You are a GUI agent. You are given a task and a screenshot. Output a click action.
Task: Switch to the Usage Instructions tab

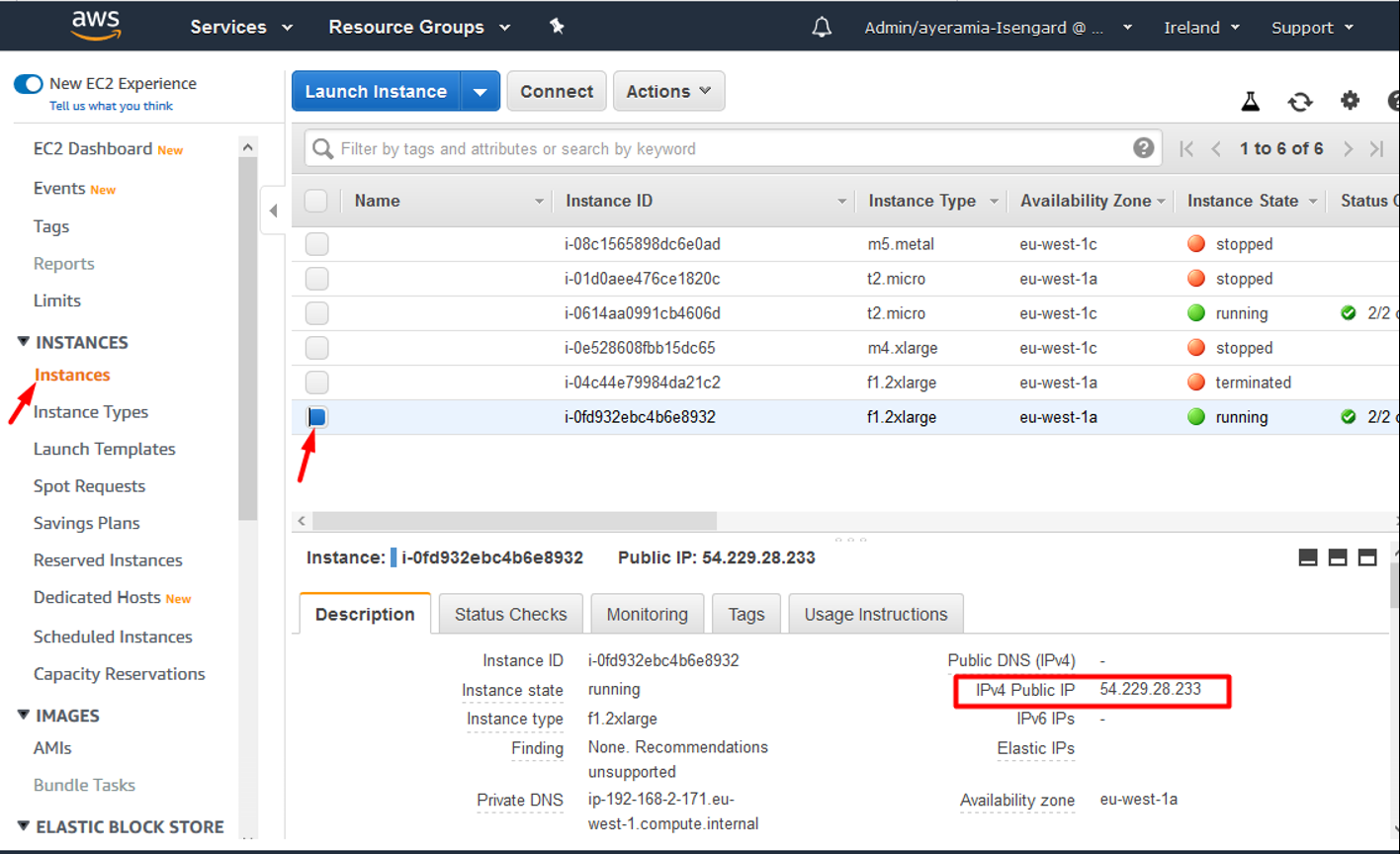[876, 614]
